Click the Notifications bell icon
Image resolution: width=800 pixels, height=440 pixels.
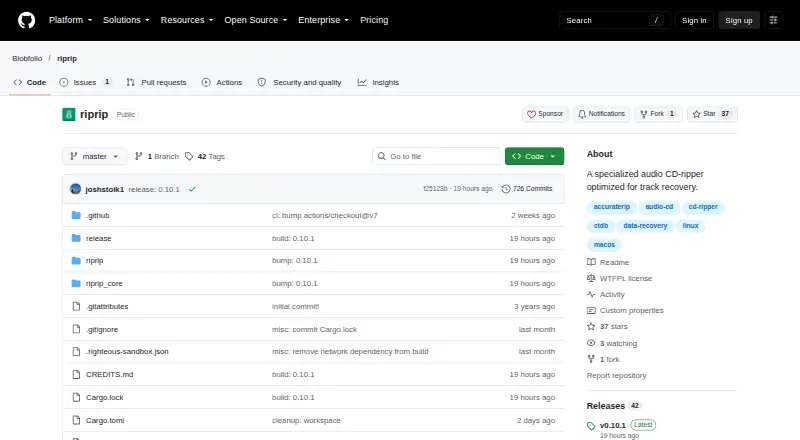pyautogui.click(x=582, y=114)
